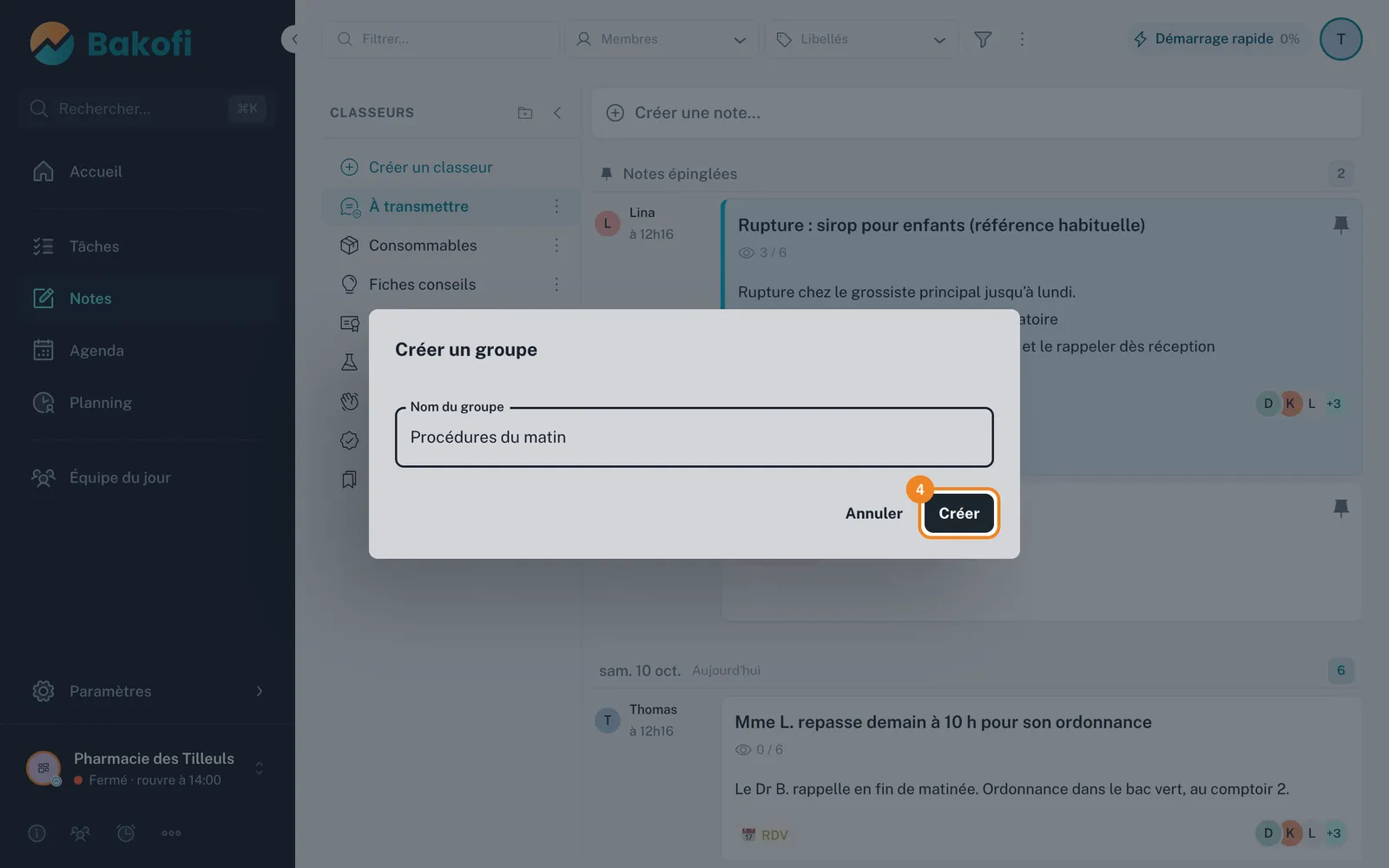Open user profile avatar T

(x=1340, y=39)
